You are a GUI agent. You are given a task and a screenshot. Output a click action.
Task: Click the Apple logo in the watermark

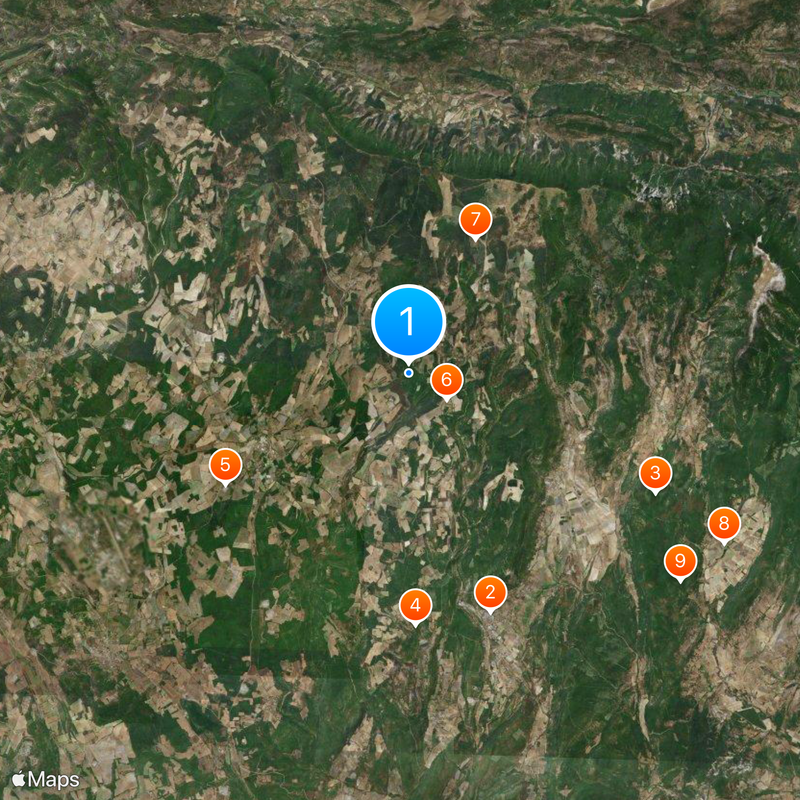click(18, 779)
